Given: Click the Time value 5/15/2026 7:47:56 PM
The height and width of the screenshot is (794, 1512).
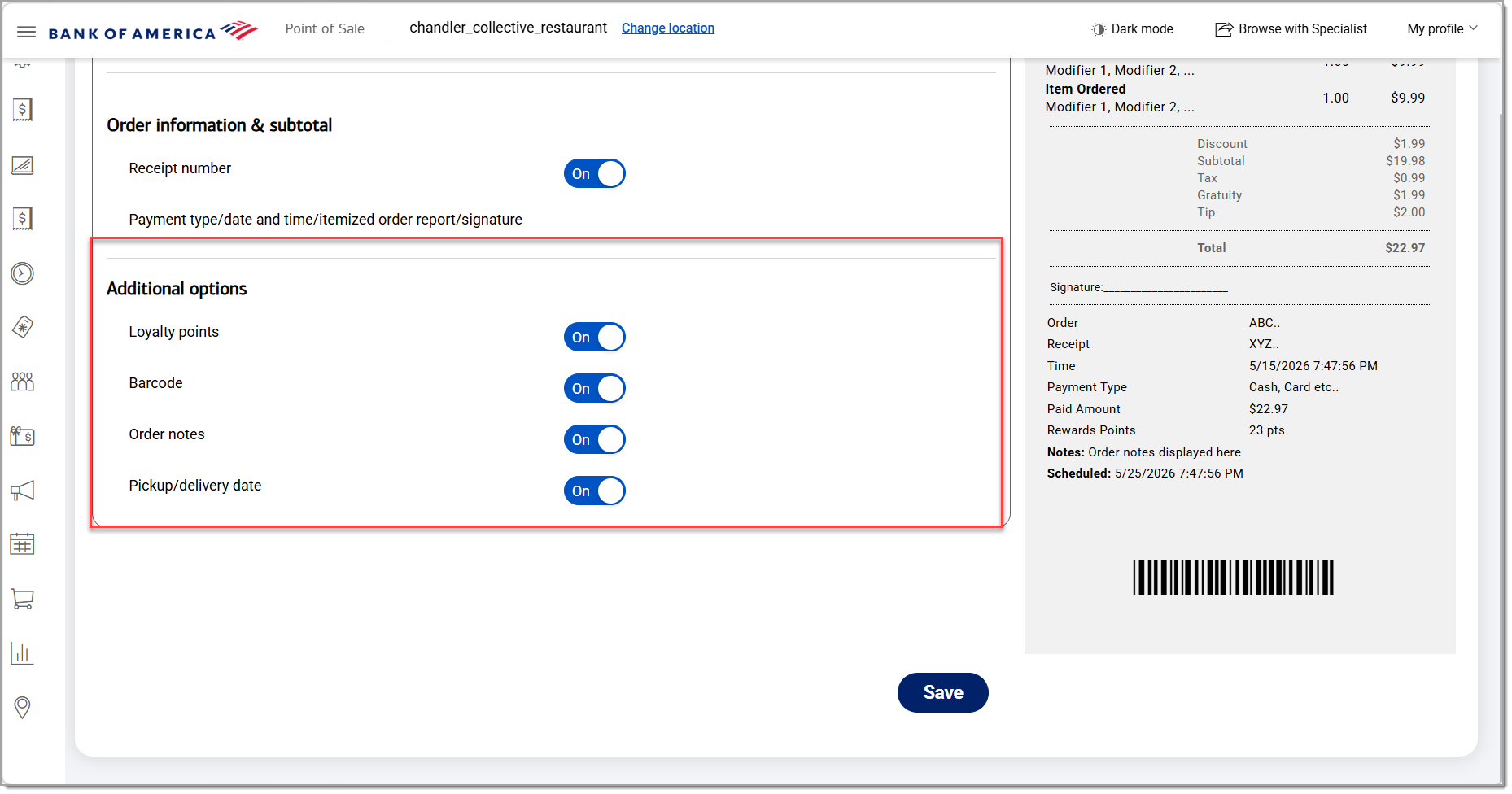Looking at the screenshot, I should tap(1313, 366).
